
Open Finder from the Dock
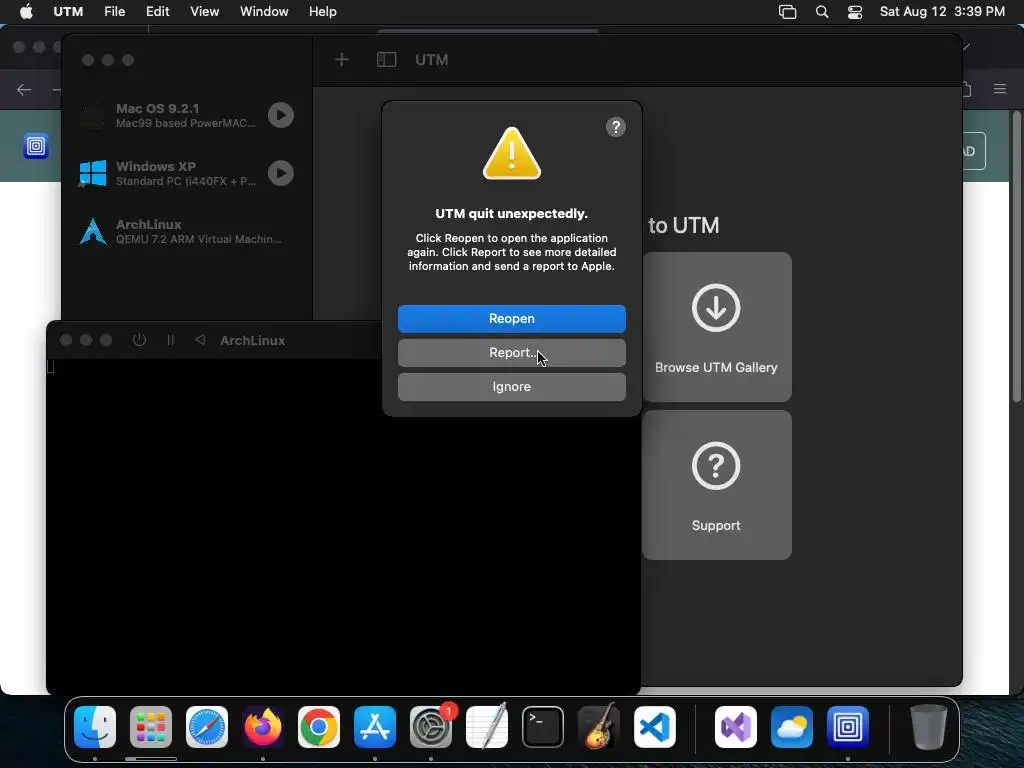click(95, 727)
